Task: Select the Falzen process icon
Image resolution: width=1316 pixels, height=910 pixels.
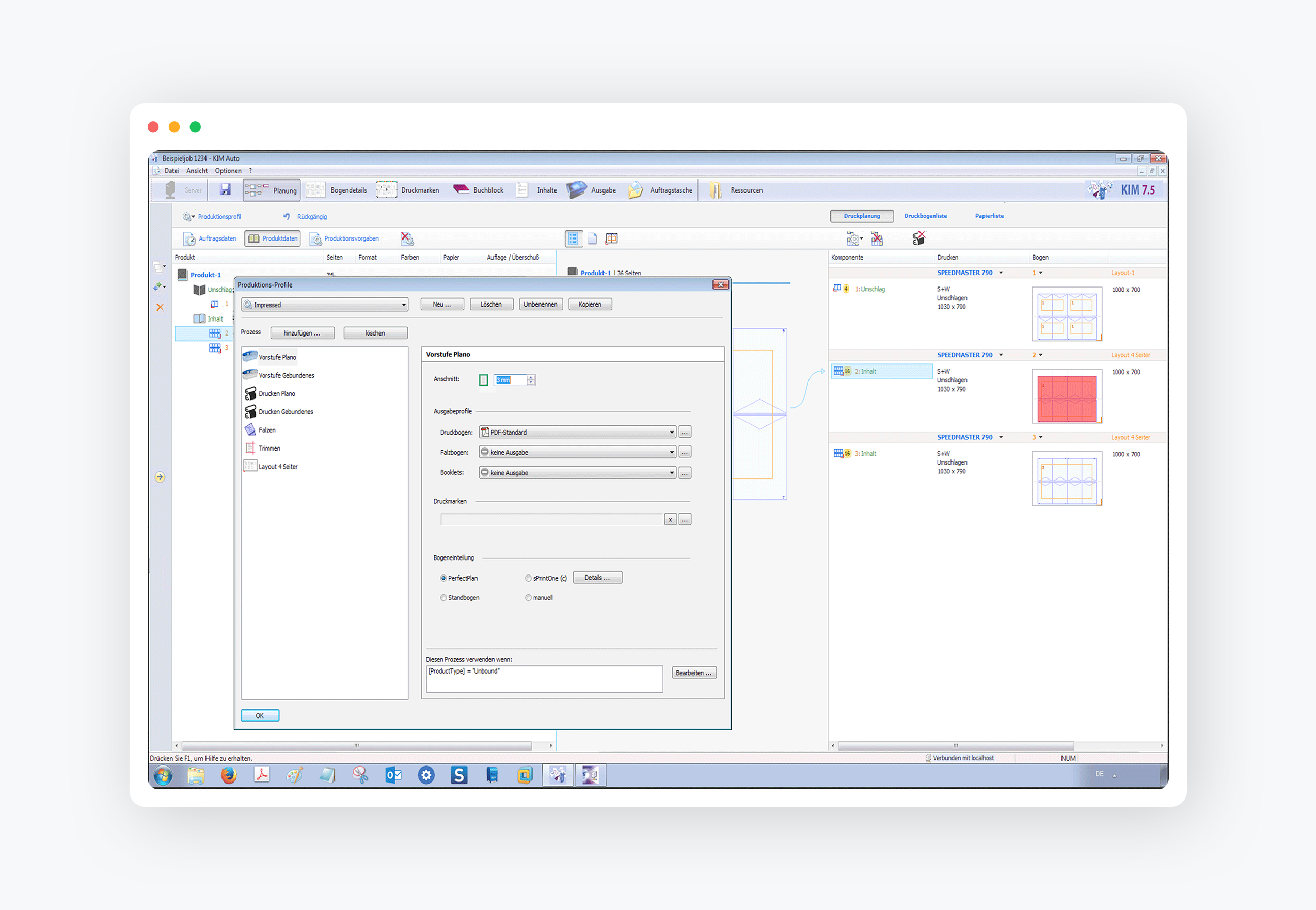Action: click(x=250, y=430)
